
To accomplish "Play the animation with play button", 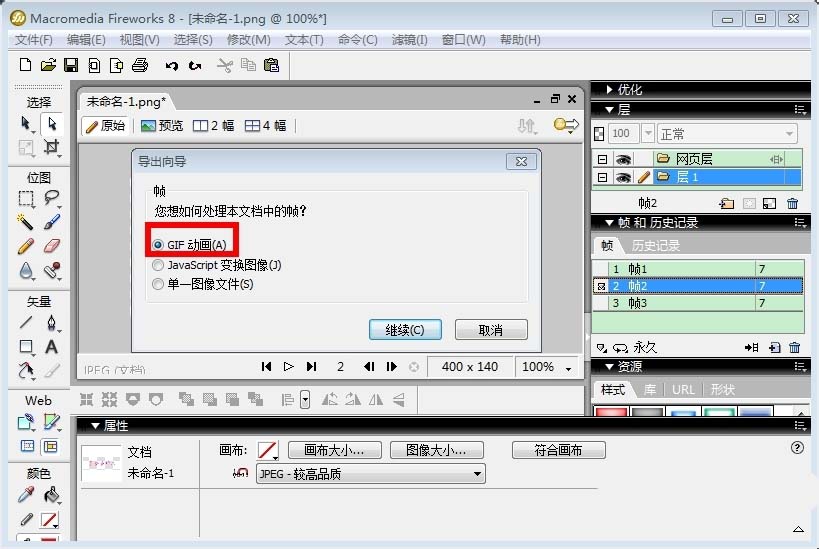I will tap(288, 367).
